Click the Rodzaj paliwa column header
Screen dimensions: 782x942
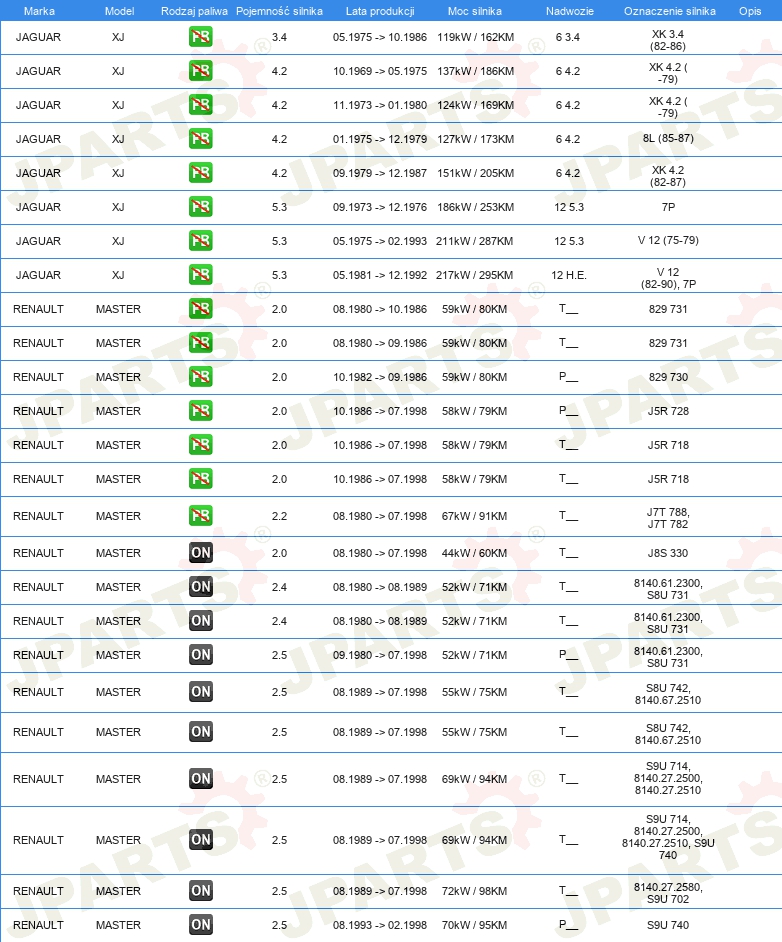[194, 11]
